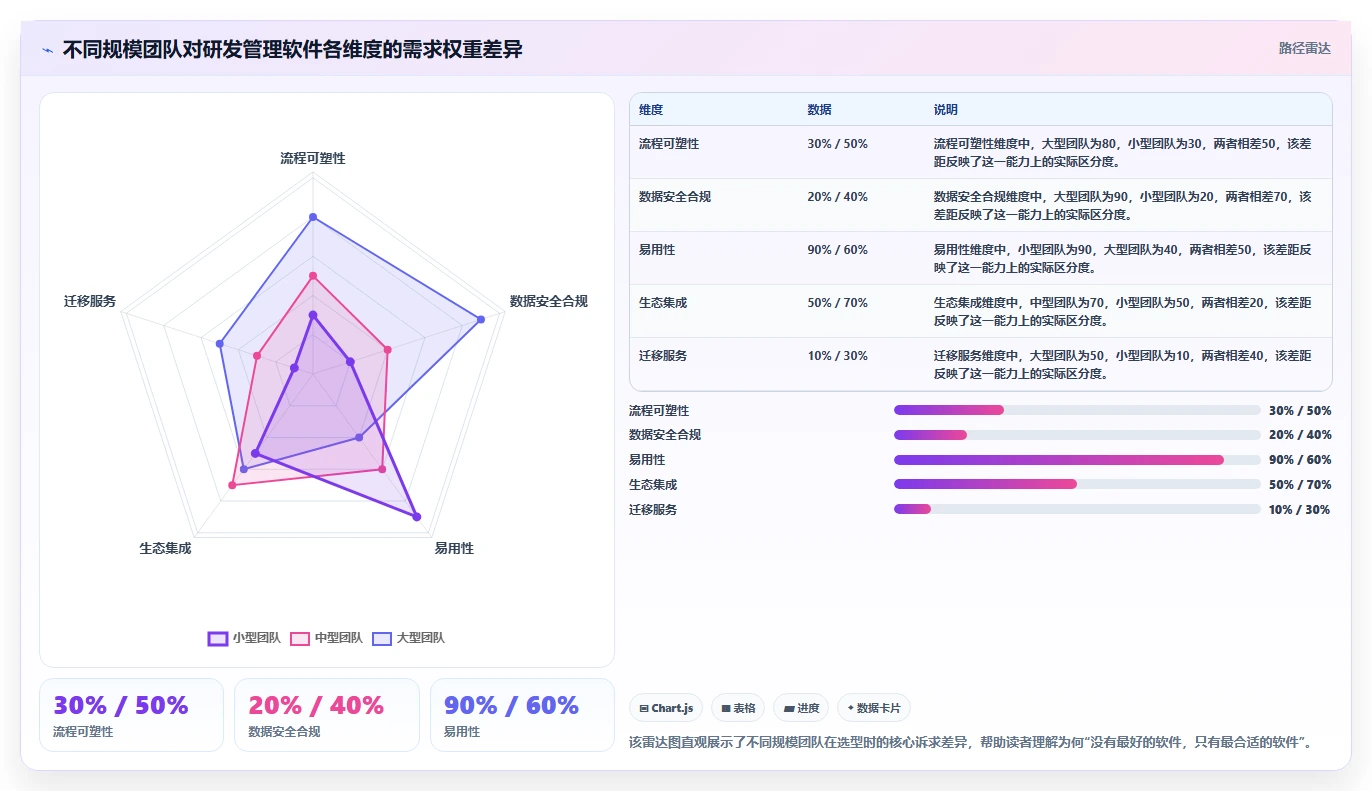
Task: Click the radar axis label 数据安全合规
Action: click(549, 301)
